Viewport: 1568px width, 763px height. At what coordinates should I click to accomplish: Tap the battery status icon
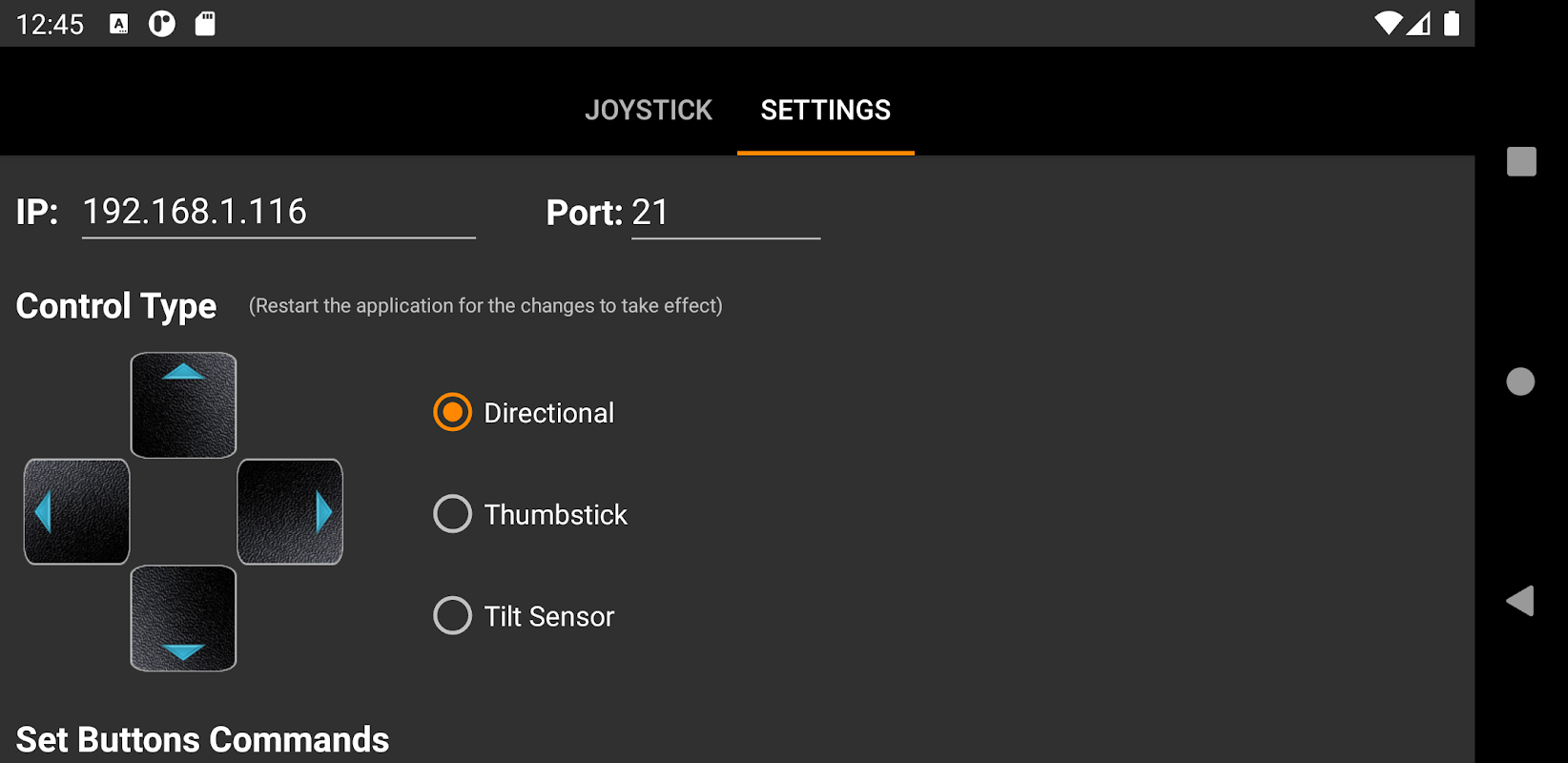tap(1451, 23)
